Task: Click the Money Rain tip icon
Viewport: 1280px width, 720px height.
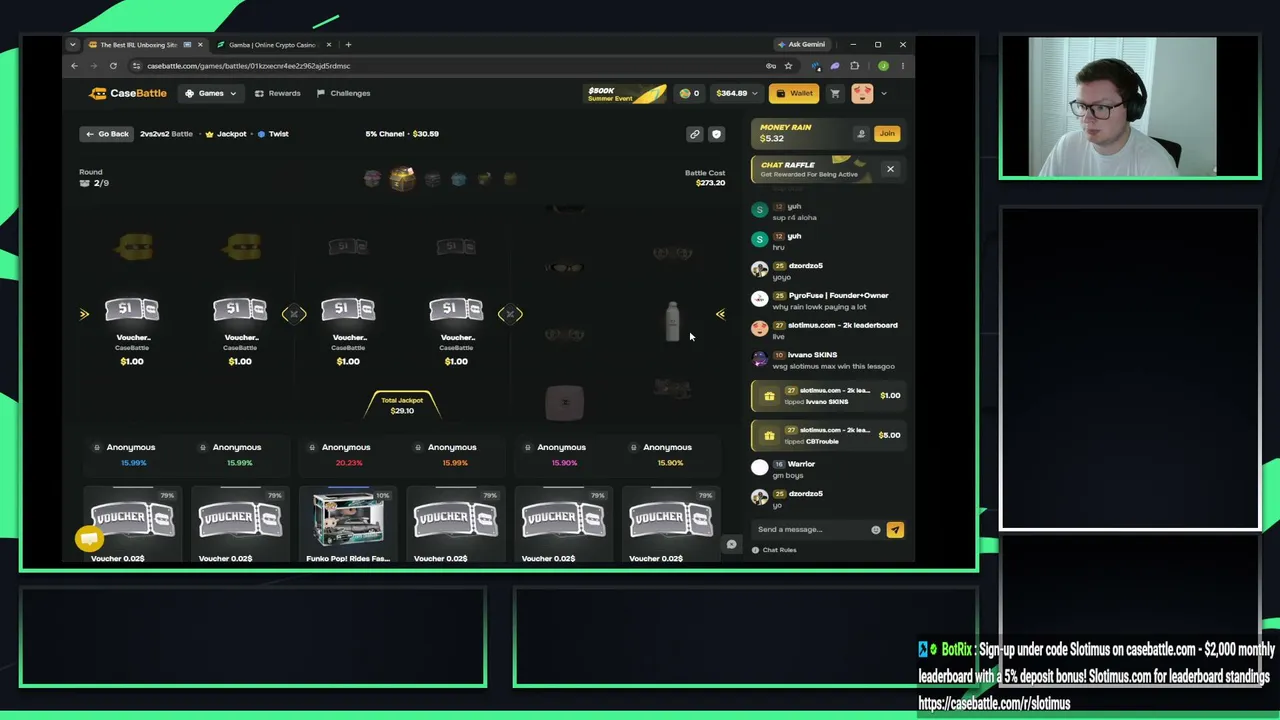Action: coord(861,133)
